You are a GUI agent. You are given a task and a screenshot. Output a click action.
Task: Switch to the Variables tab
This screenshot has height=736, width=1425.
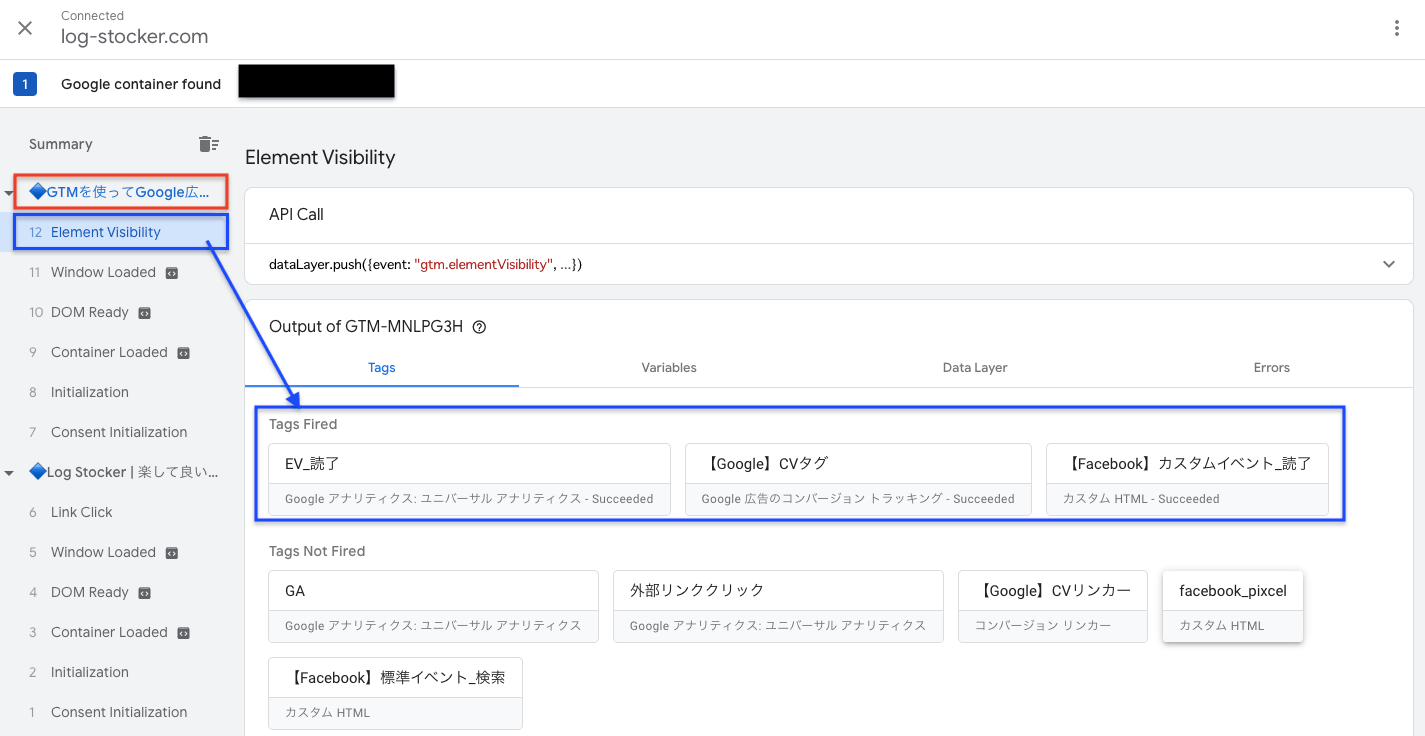point(669,368)
